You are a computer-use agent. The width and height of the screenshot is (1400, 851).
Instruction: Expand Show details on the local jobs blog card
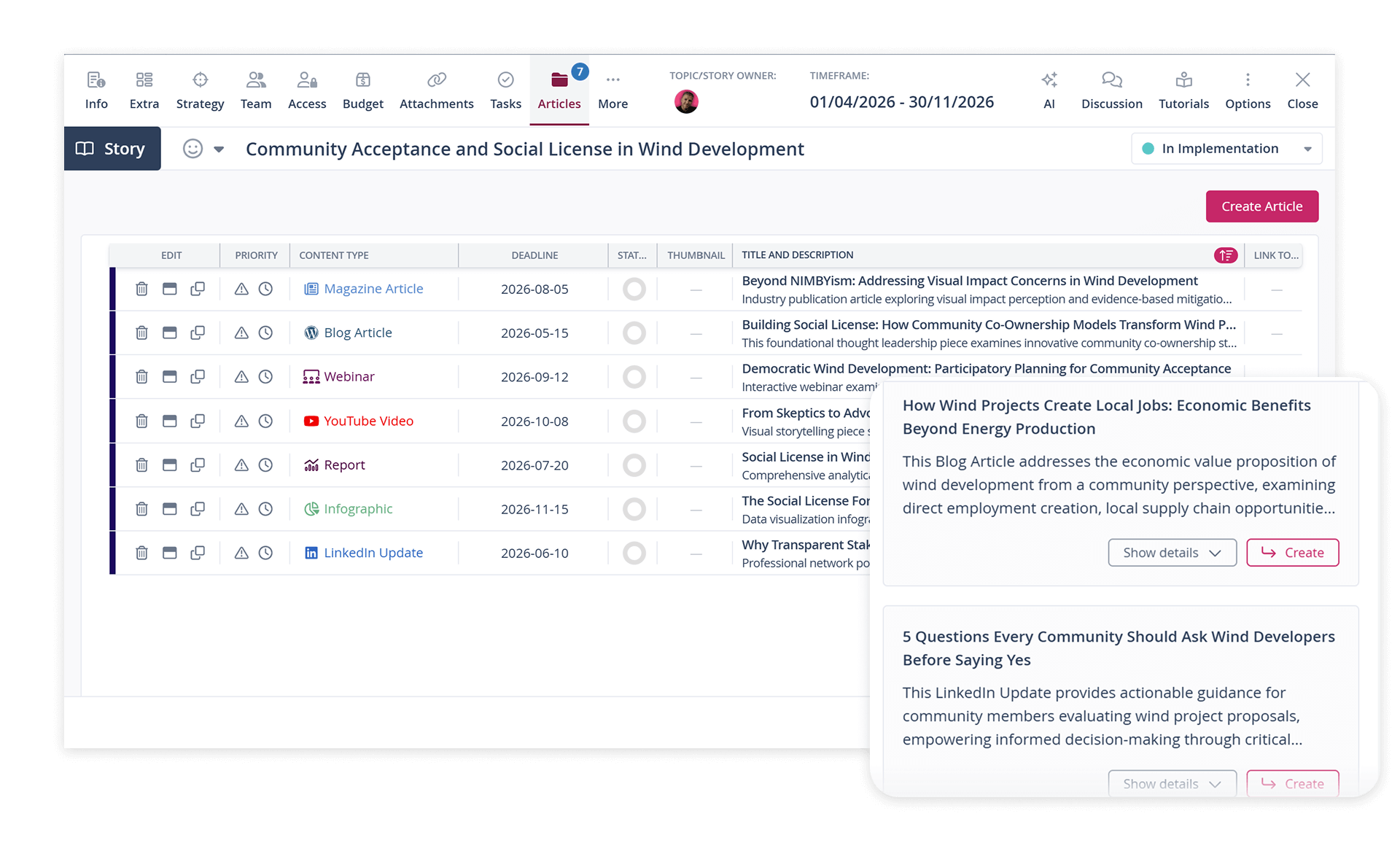tap(1171, 552)
